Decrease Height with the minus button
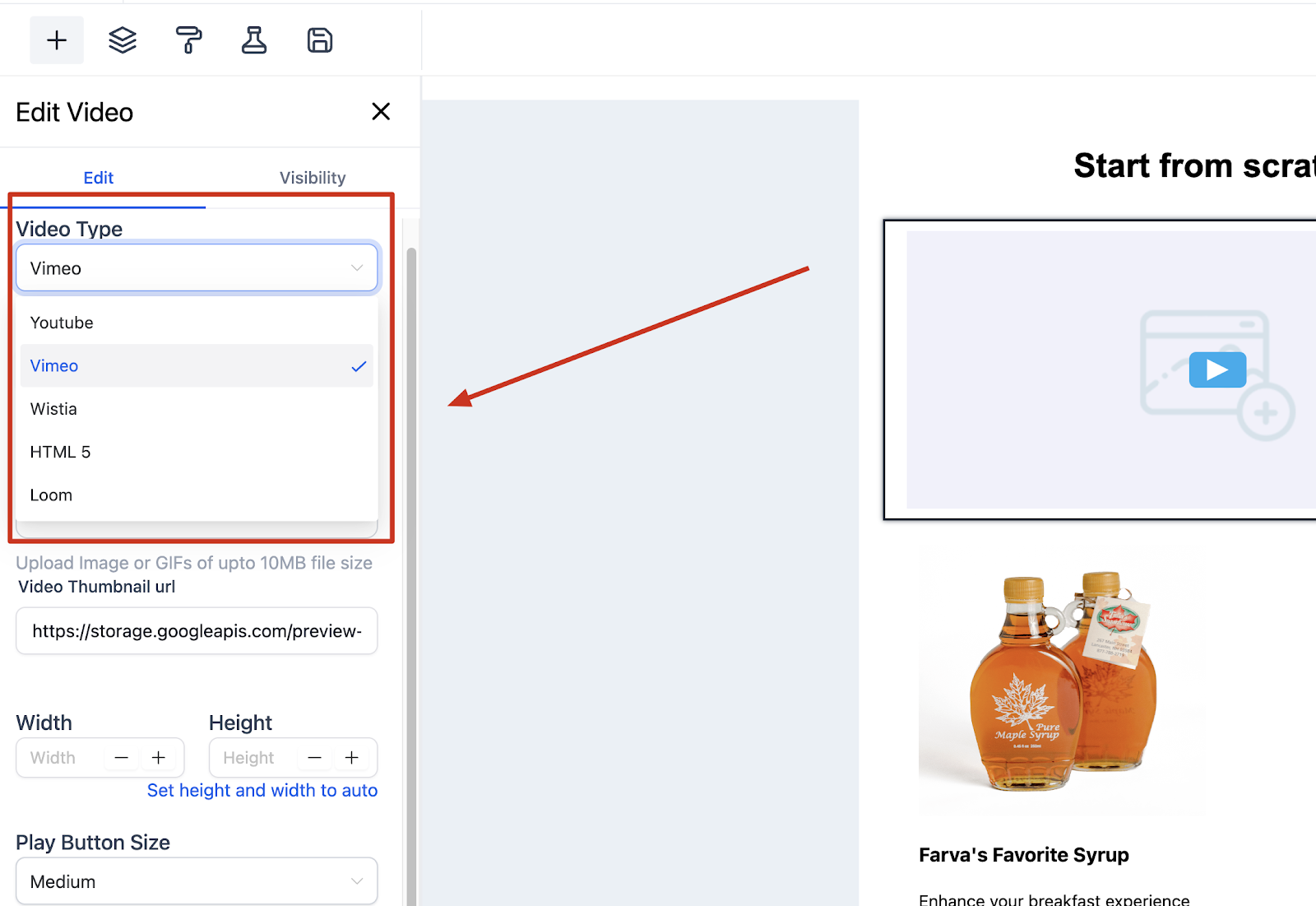This screenshot has width=1316, height=906. coord(314,758)
